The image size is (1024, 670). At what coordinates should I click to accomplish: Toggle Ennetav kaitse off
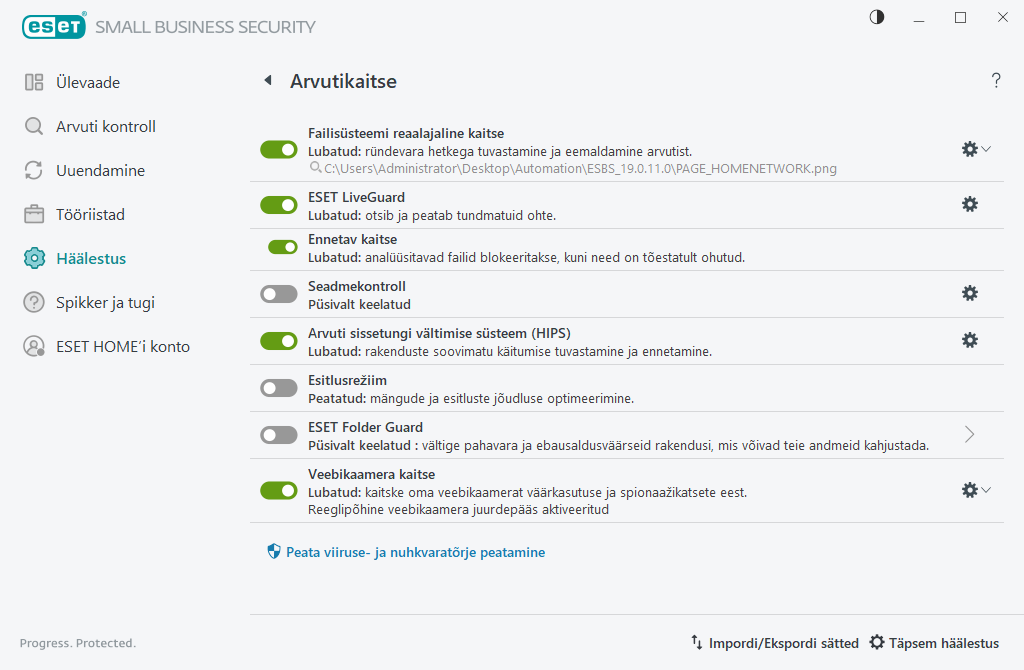pyautogui.click(x=283, y=247)
